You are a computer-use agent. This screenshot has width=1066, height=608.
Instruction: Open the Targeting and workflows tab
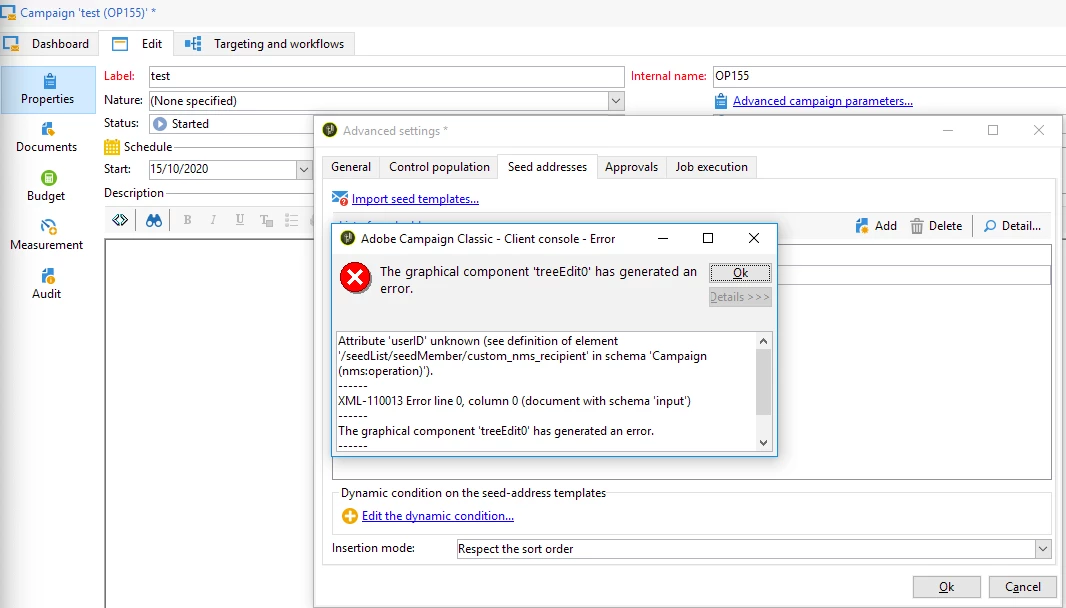point(265,44)
